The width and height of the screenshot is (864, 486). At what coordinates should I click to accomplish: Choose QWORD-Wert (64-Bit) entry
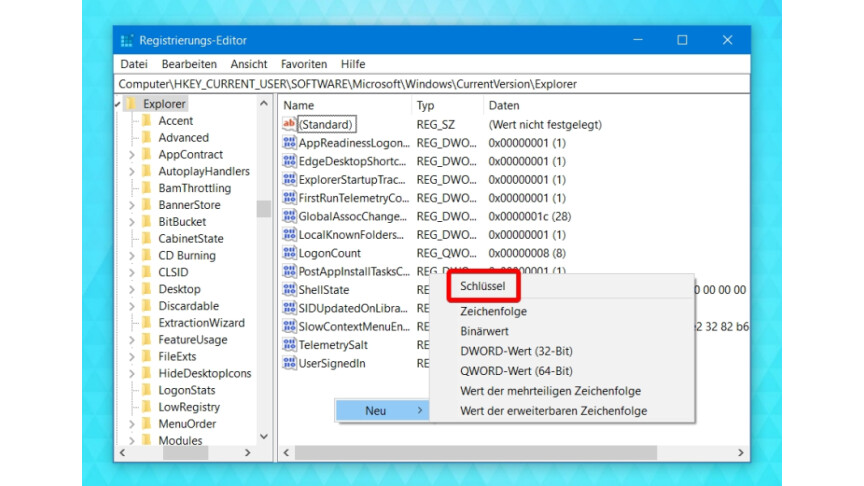point(516,371)
